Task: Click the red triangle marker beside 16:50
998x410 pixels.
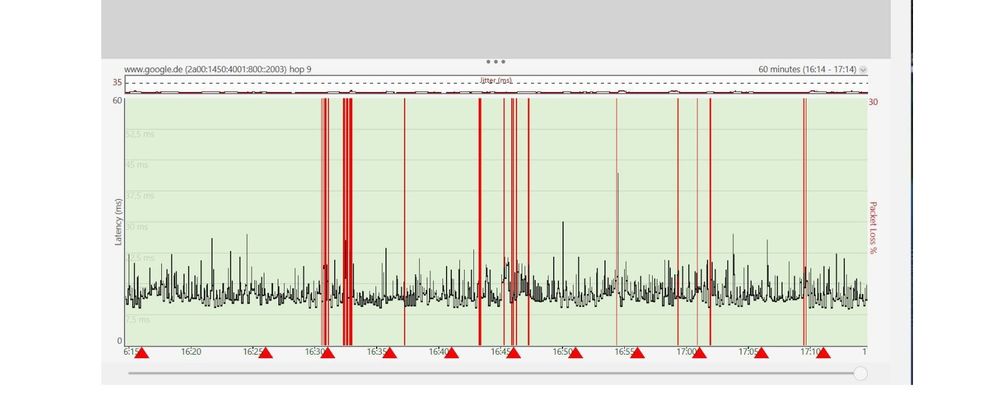Action: point(575,353)
